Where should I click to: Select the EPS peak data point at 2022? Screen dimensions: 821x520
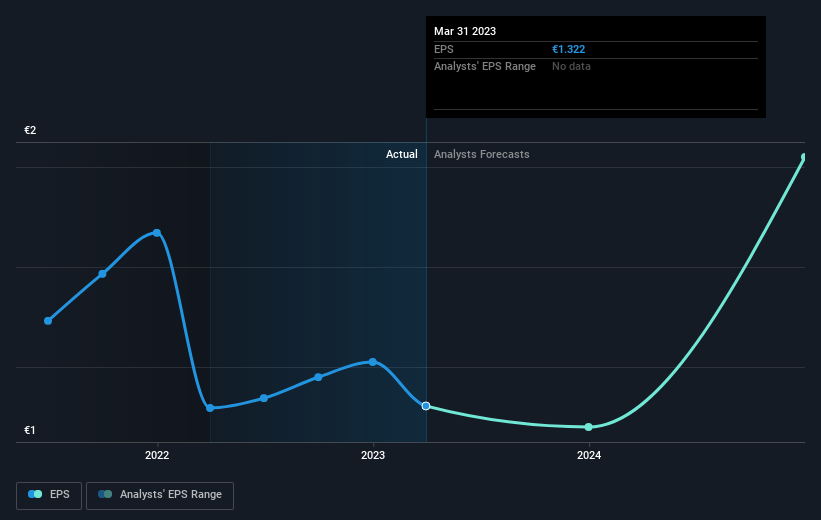pyautogui.click(x=157, y=233)
